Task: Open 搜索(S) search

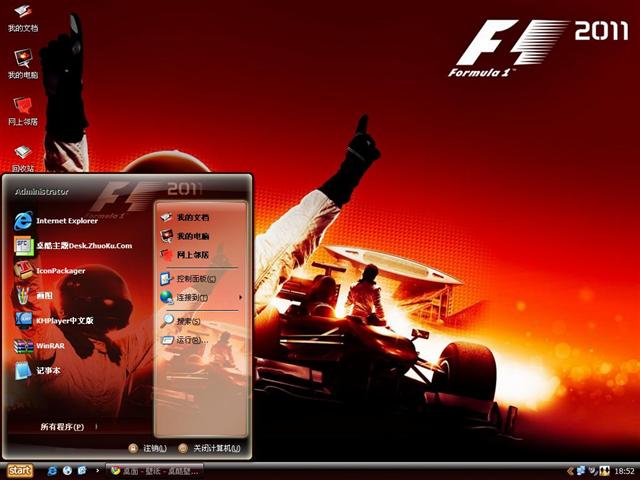Action: 180,321
